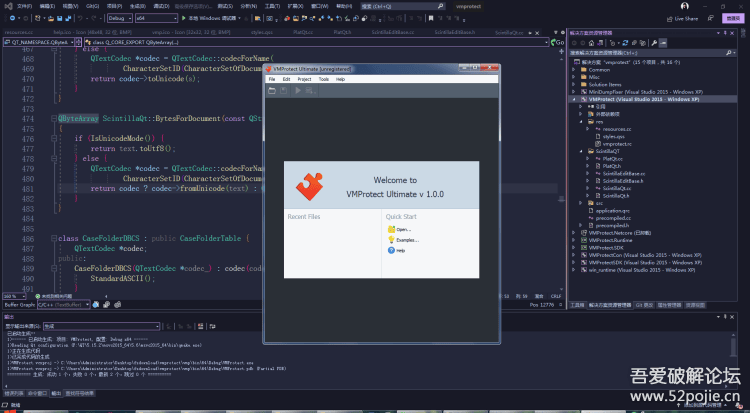Click the magnifier in Solution Explorer search box
The width and height of the screenshot is (750, 413).
tap(728, 53)
